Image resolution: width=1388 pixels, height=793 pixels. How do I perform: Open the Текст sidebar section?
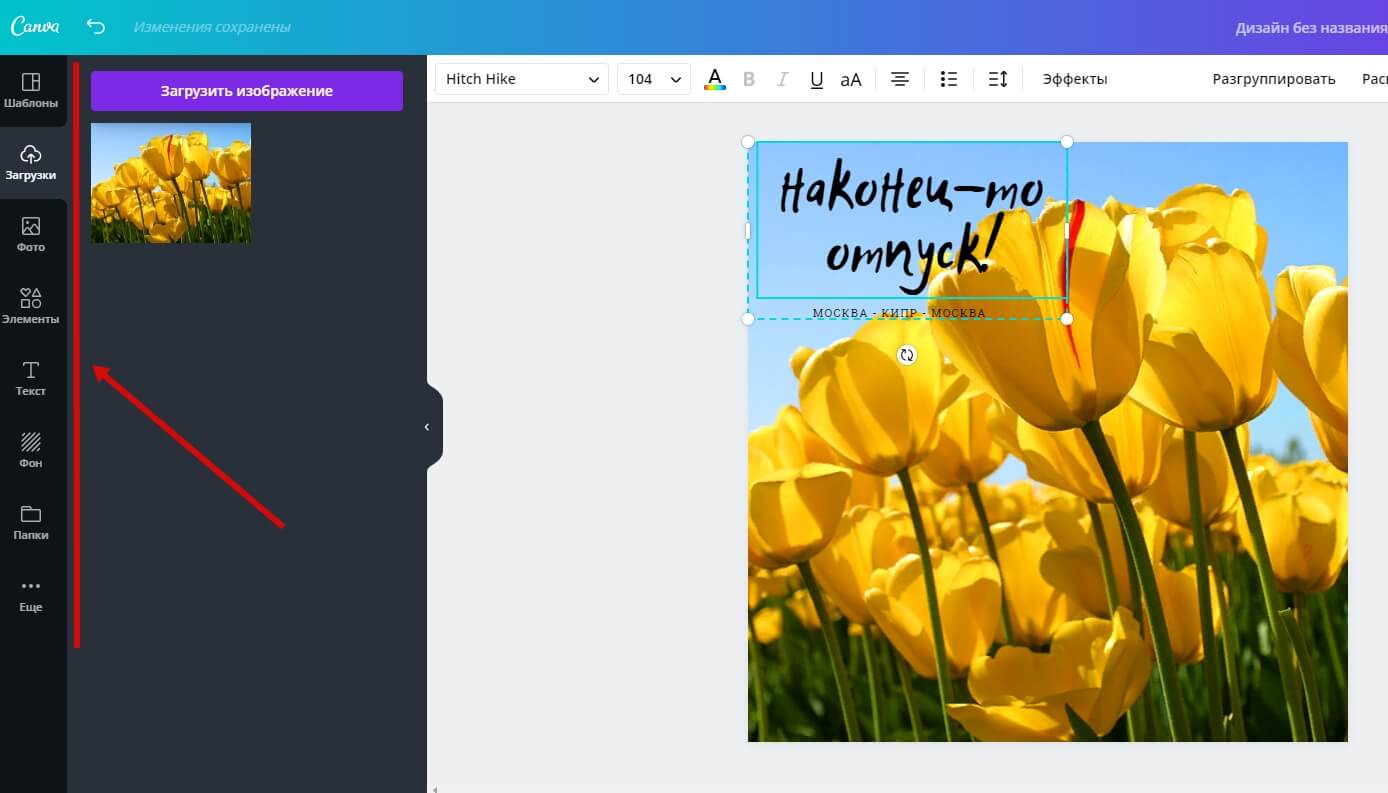[31, 379]
